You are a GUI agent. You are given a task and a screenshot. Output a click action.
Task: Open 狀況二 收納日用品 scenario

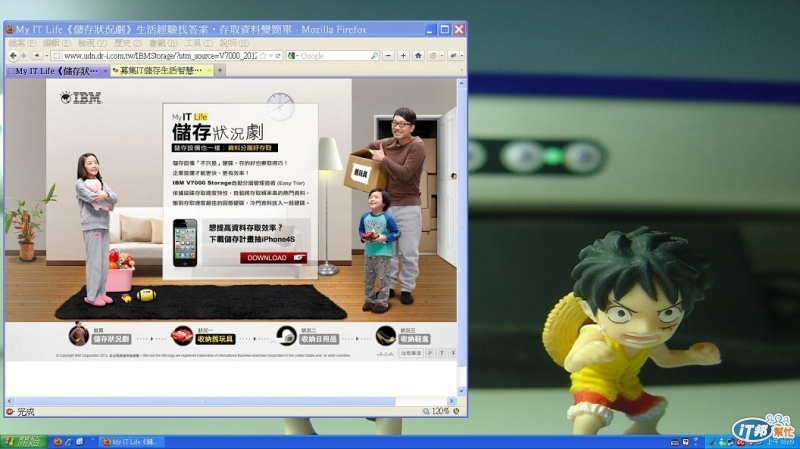pos(319,339)
